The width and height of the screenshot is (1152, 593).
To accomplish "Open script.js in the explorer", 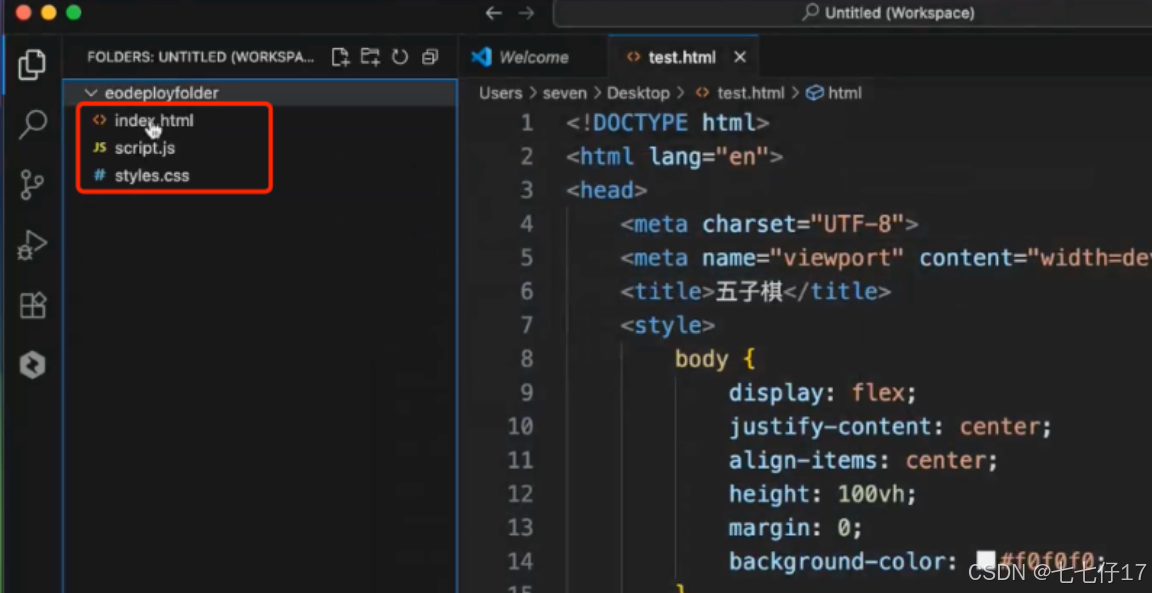I will point(145,148).
